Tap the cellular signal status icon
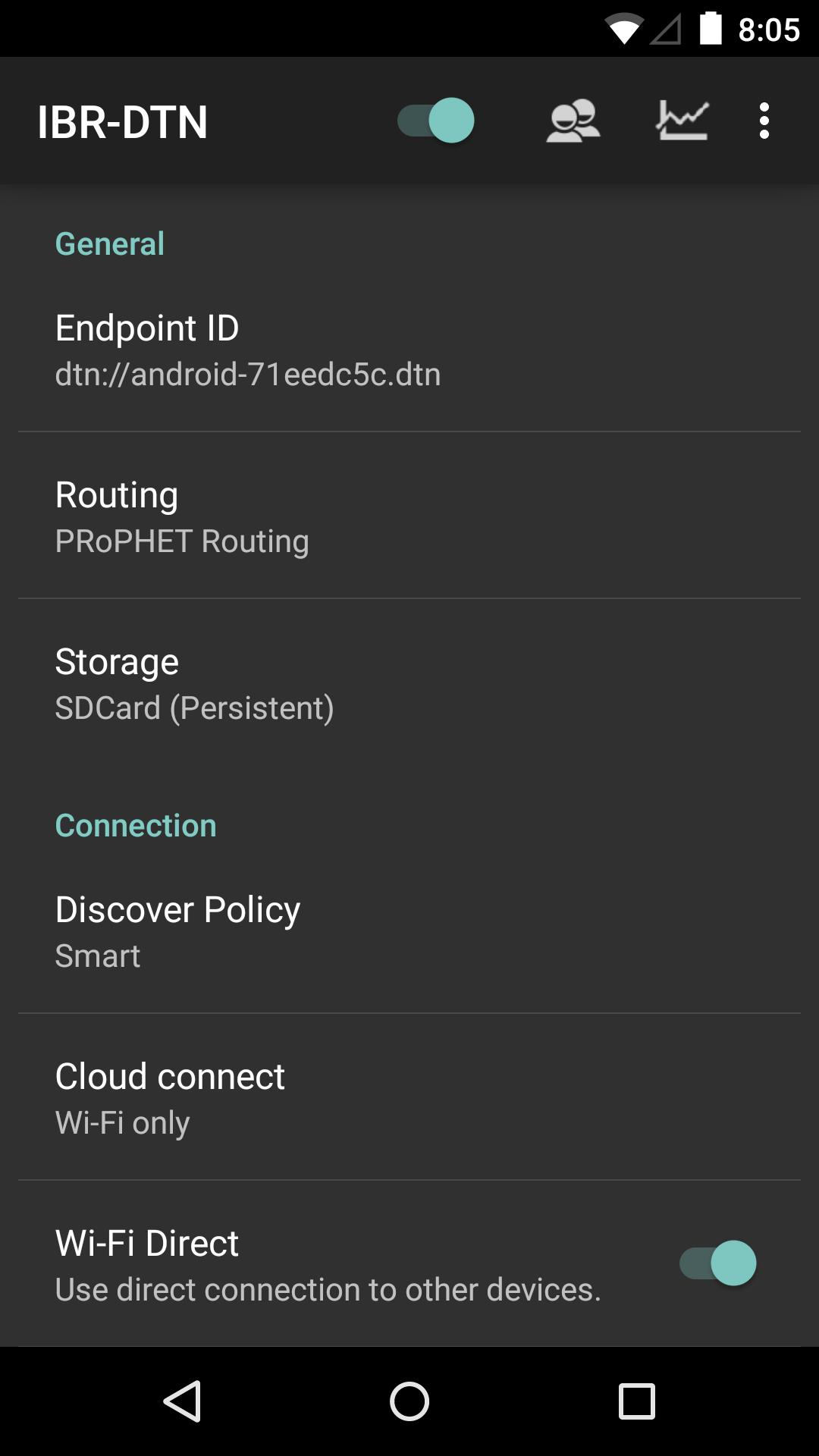Screen dimensions: 819x1456 pyautogui.click(x=666, y=30)
